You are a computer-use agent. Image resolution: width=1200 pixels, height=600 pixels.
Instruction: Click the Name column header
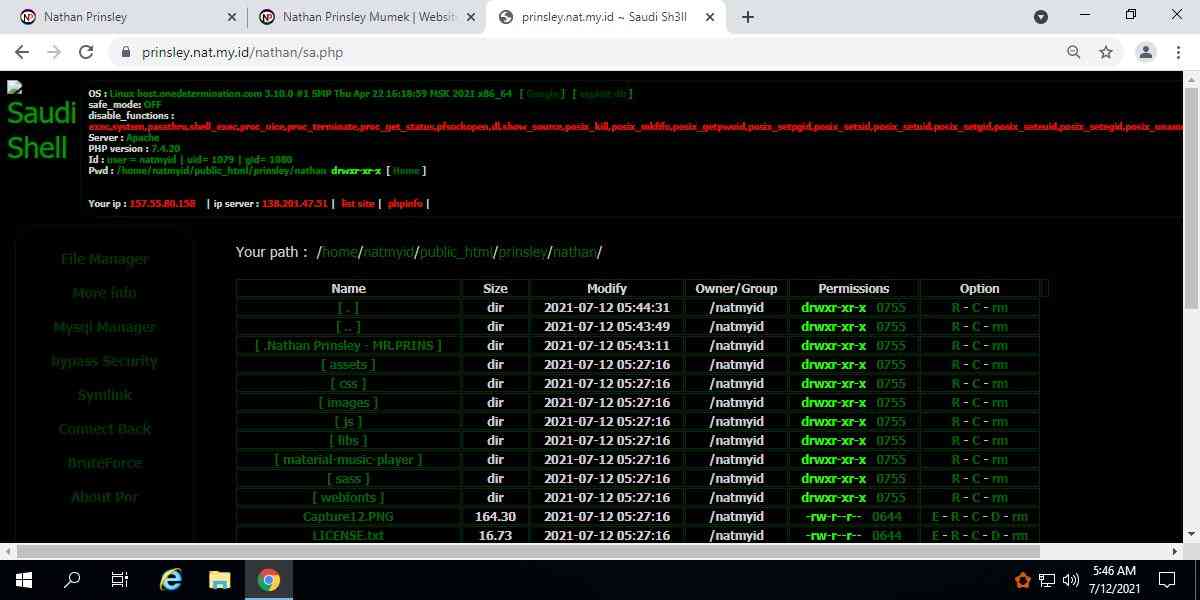[x=348, y=289]
